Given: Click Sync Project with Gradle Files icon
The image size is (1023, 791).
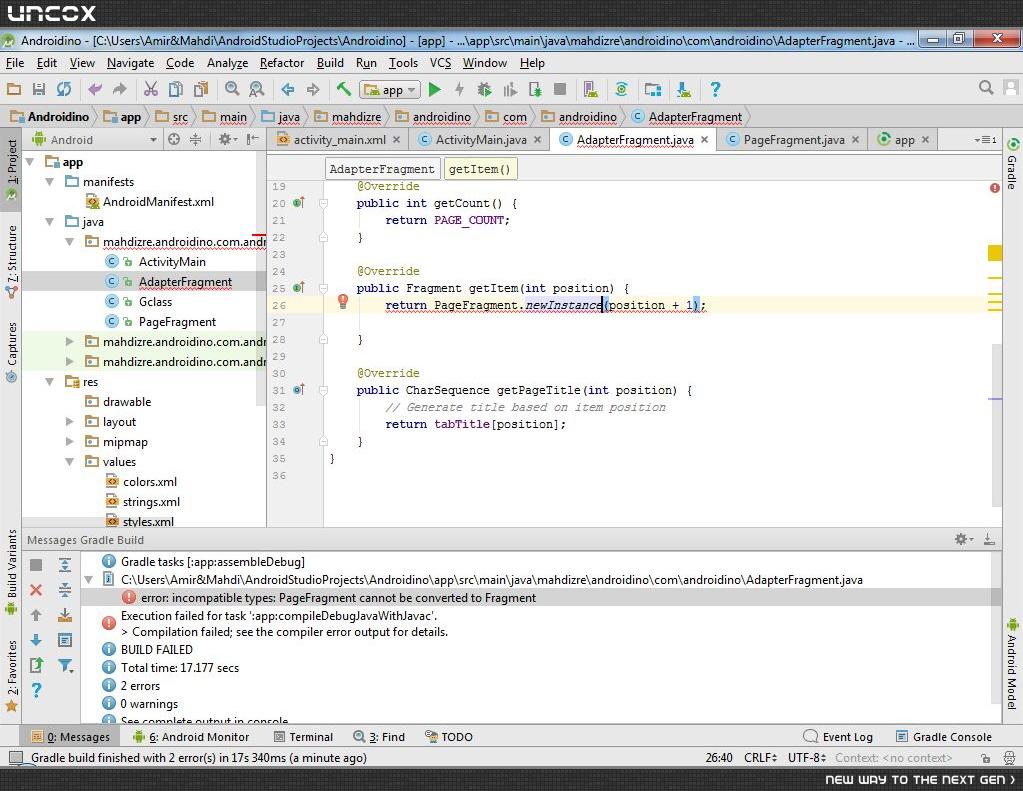Looking at the screenshot, I should [622, 89].
